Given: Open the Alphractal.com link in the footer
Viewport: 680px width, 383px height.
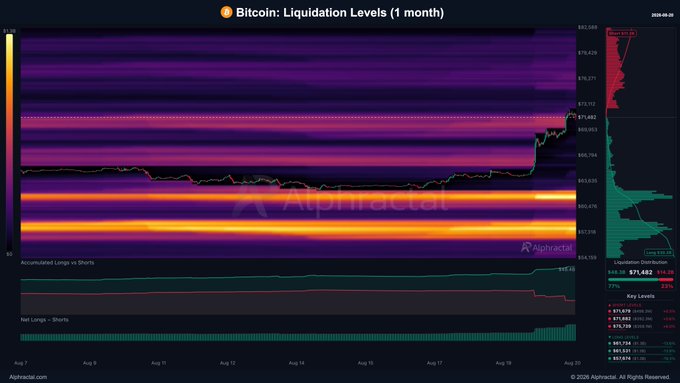Looking at the screenshot, I should [28, 377].
